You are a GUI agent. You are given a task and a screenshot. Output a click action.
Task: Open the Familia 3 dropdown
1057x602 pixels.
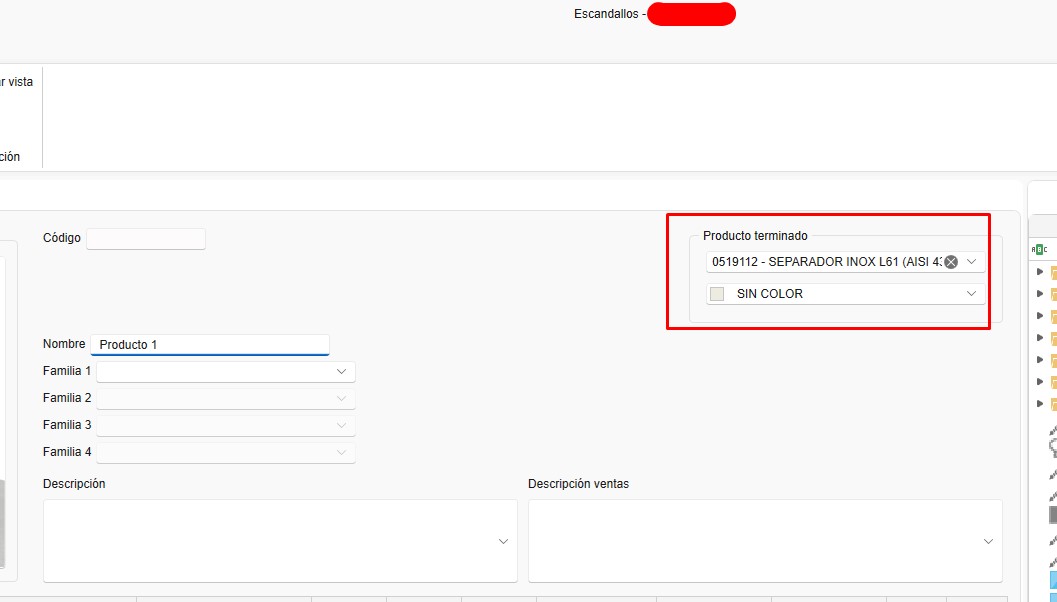click(x=341, y=426)
